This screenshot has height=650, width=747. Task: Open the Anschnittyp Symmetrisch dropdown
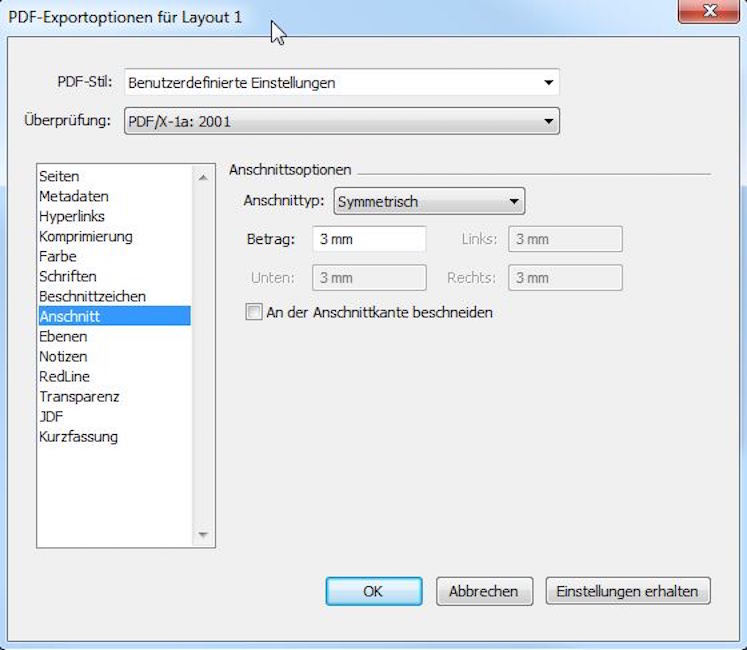point(429,201)
